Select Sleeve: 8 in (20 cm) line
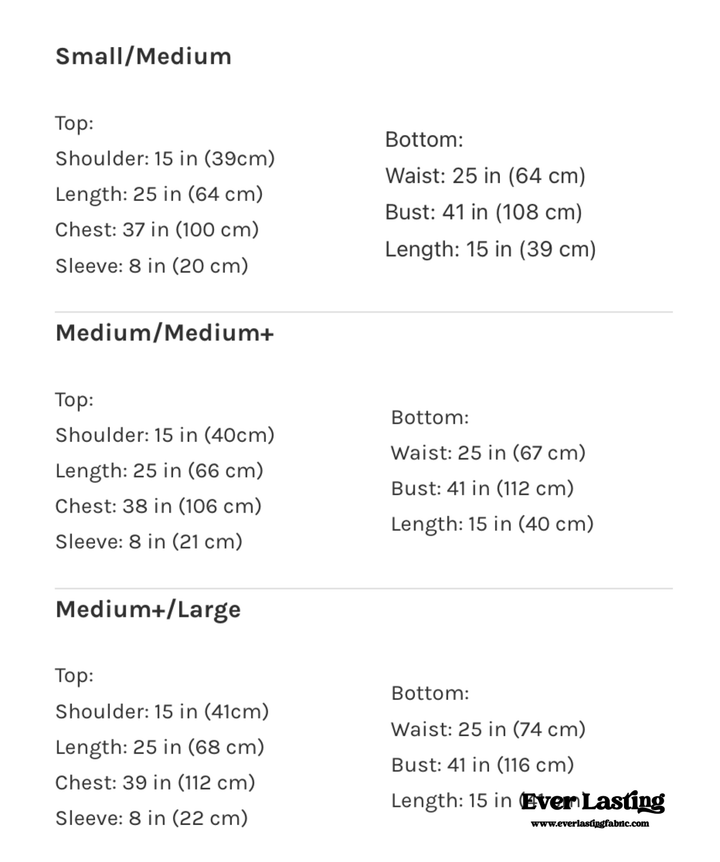 (x=152, y=266)
